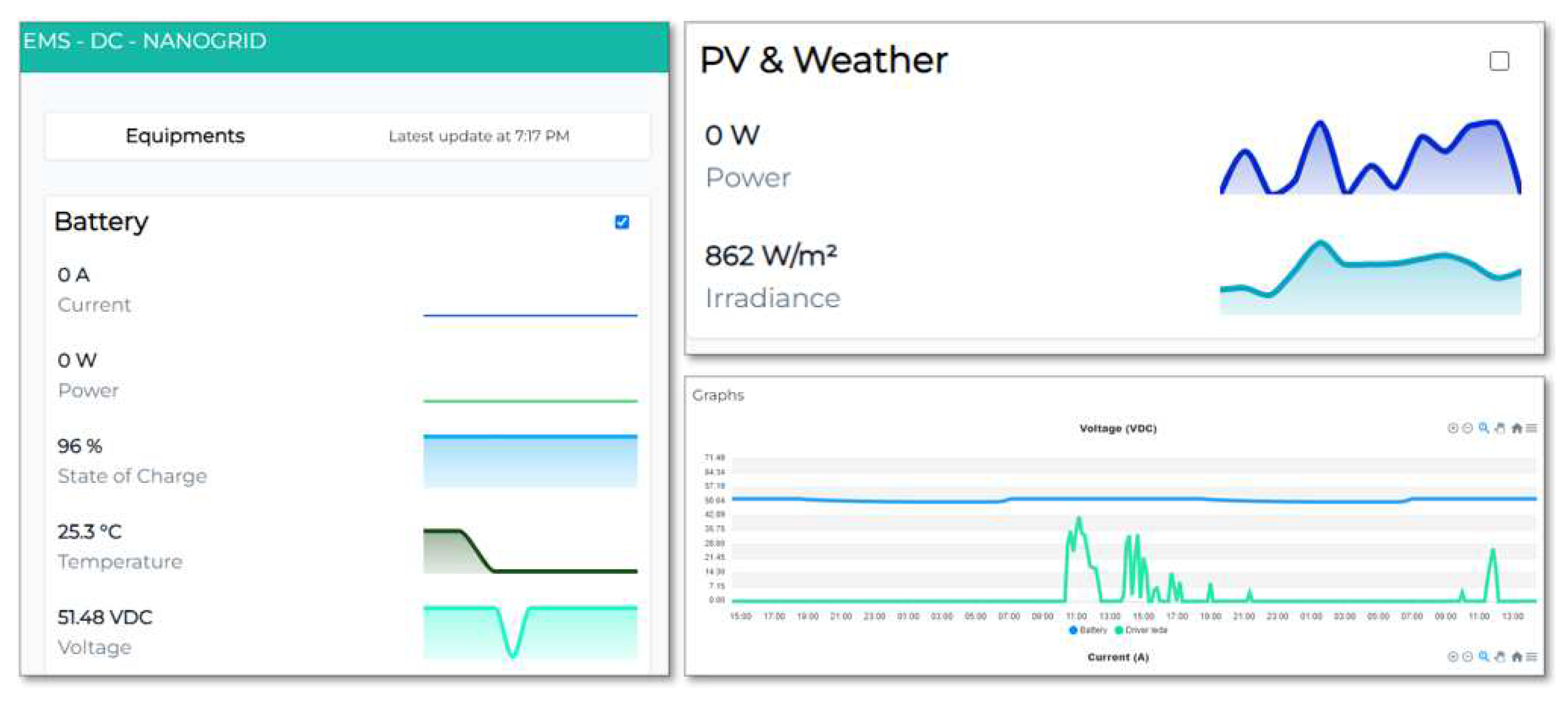Click the Irradiance sparkline chart
Image resolution: width=1568 pixels, height=705 pixels.
1370,277
